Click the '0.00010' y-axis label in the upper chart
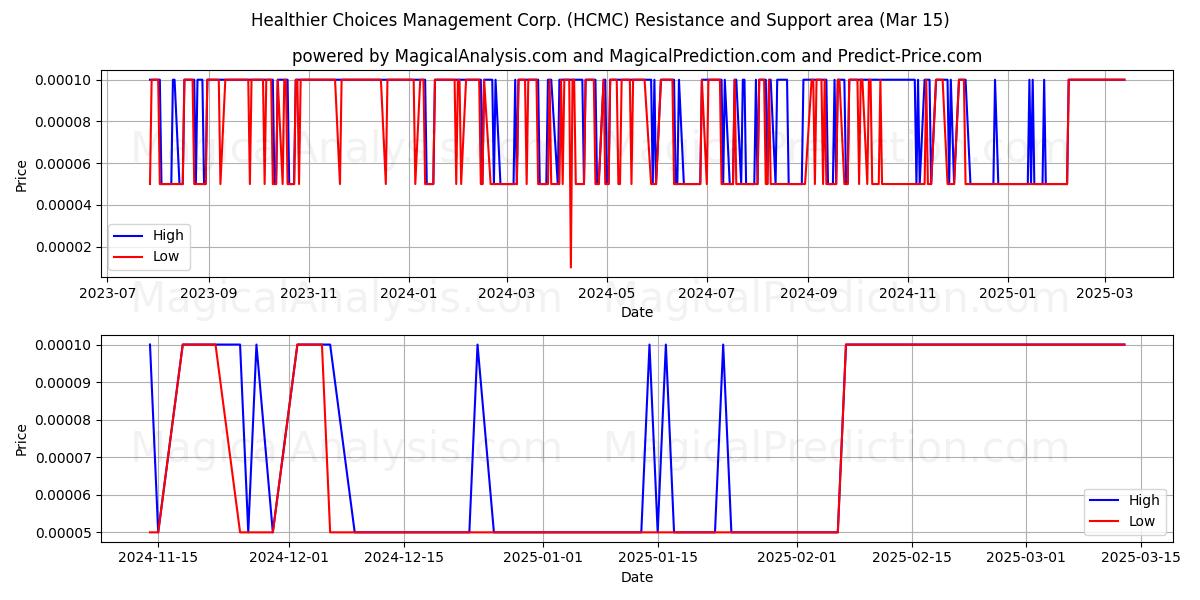The image size is (1200, 600). click(62, 80)
